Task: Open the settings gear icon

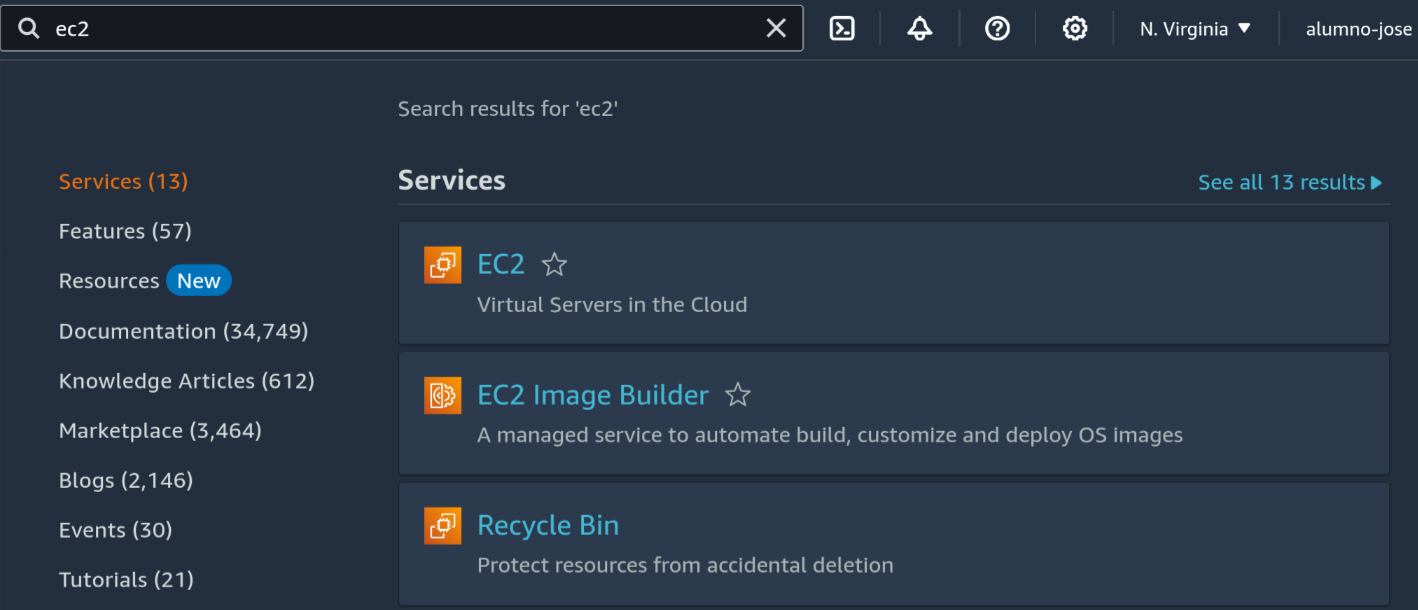Action: coord(1075,29)
